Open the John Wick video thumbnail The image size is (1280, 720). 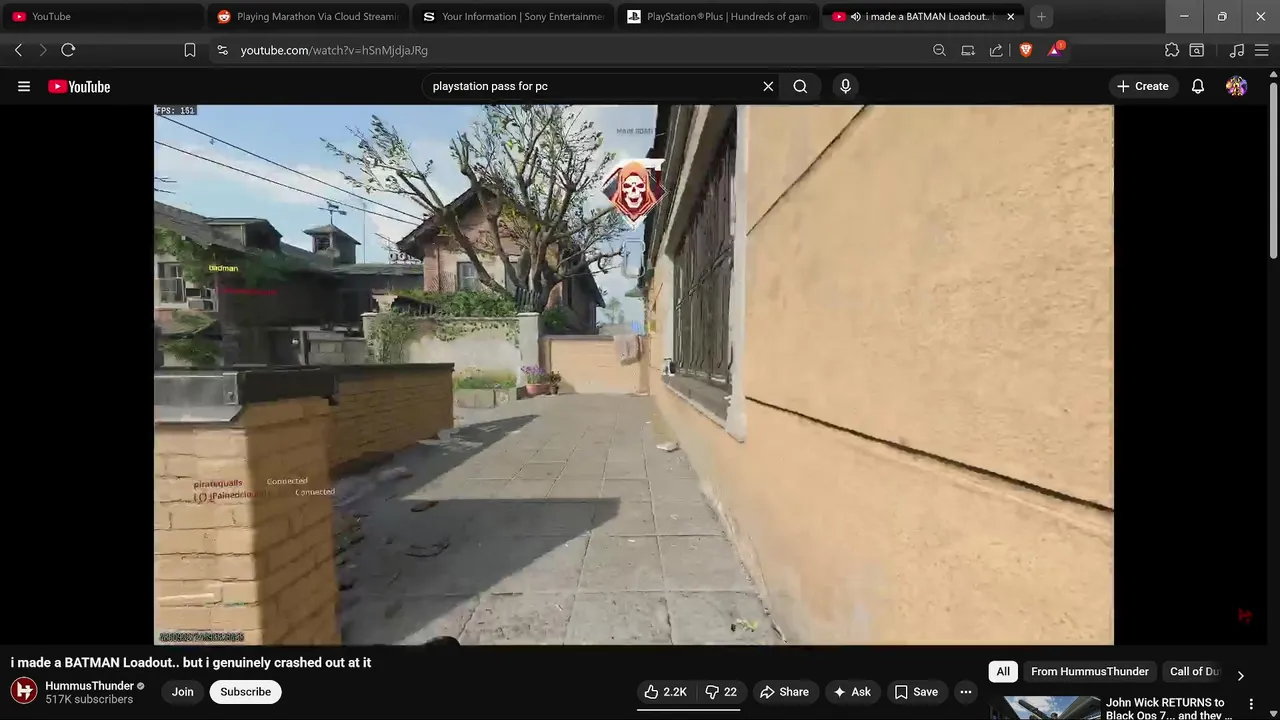coord(1046,708)
